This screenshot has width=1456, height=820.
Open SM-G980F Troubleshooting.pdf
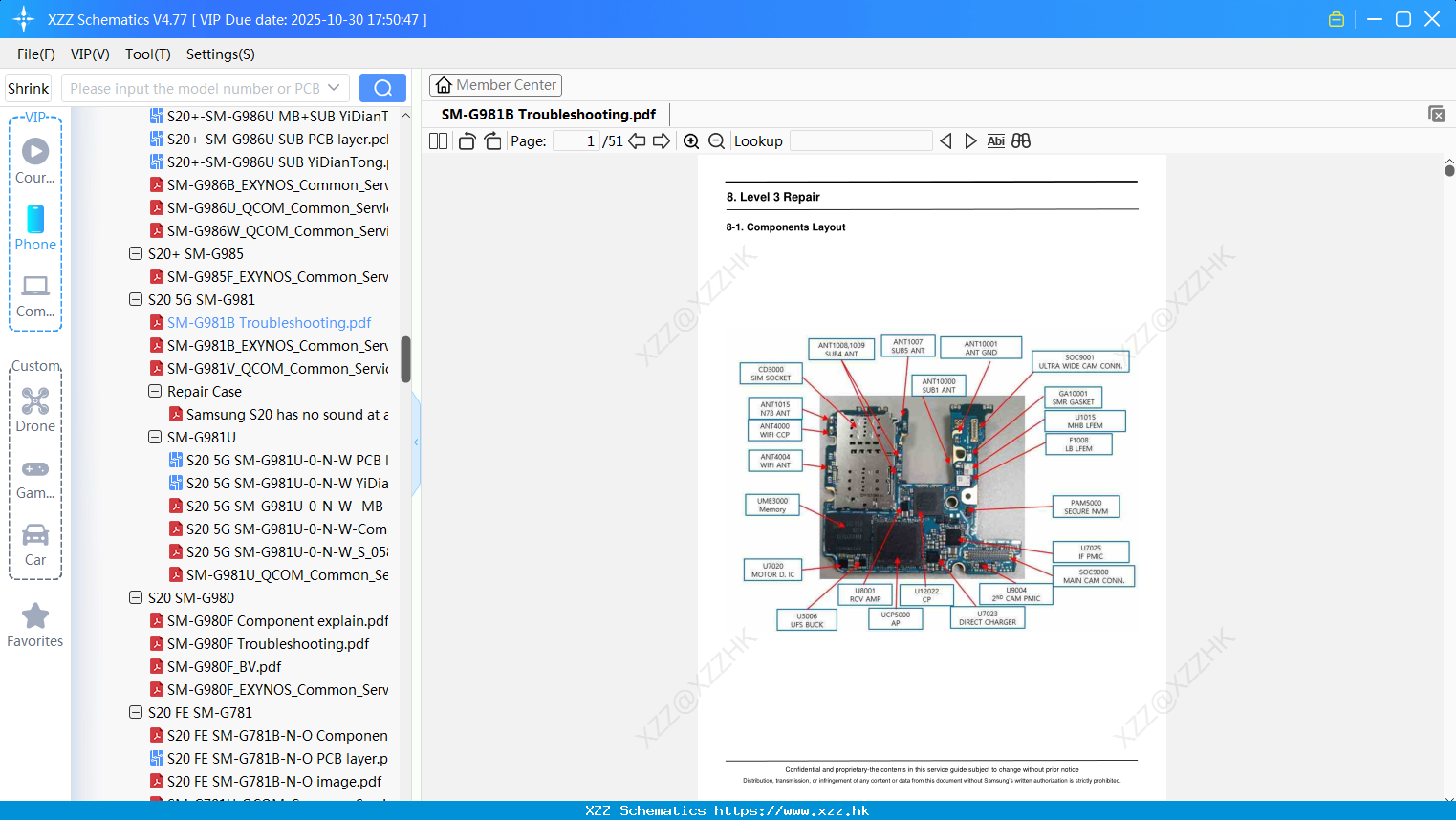click(270, 644)
